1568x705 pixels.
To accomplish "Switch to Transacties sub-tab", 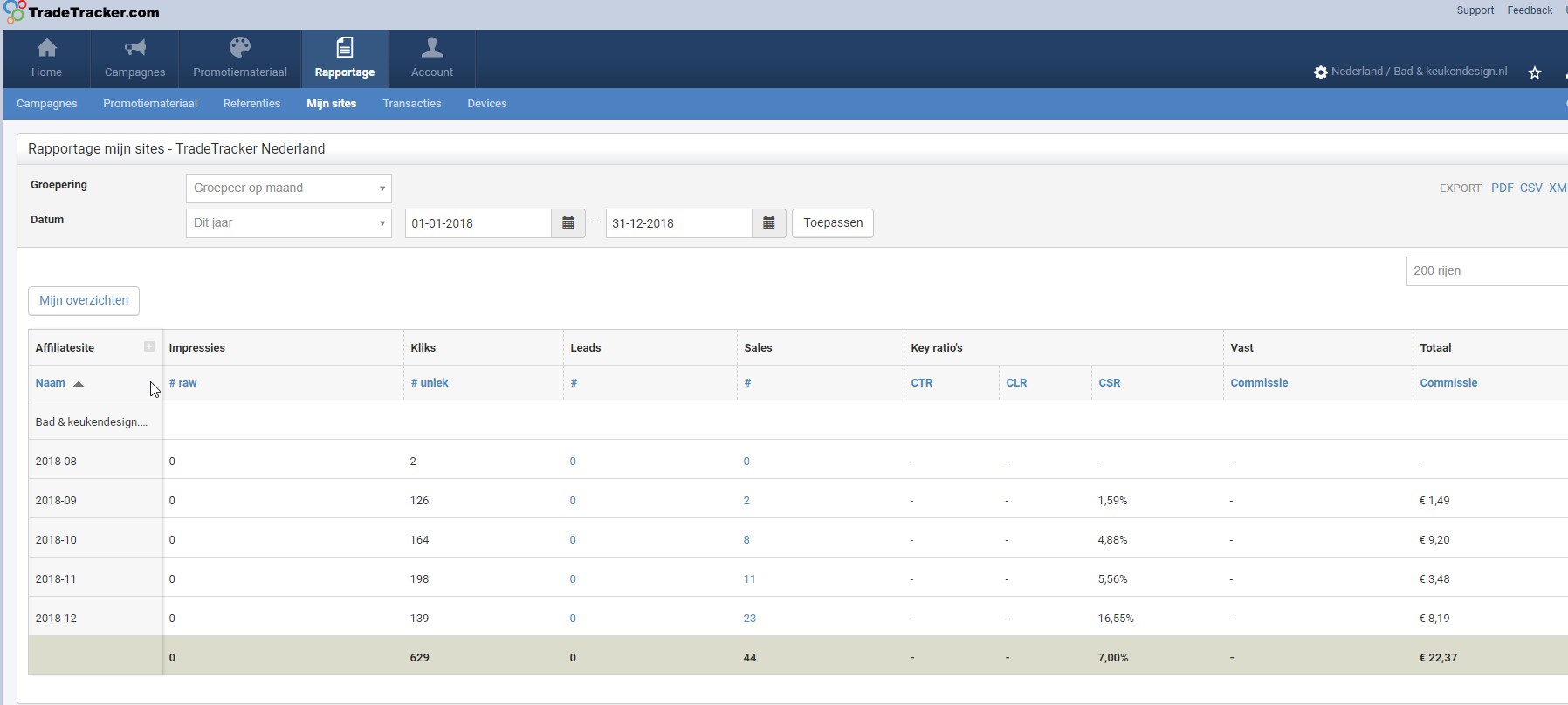I will coord(412,103).
